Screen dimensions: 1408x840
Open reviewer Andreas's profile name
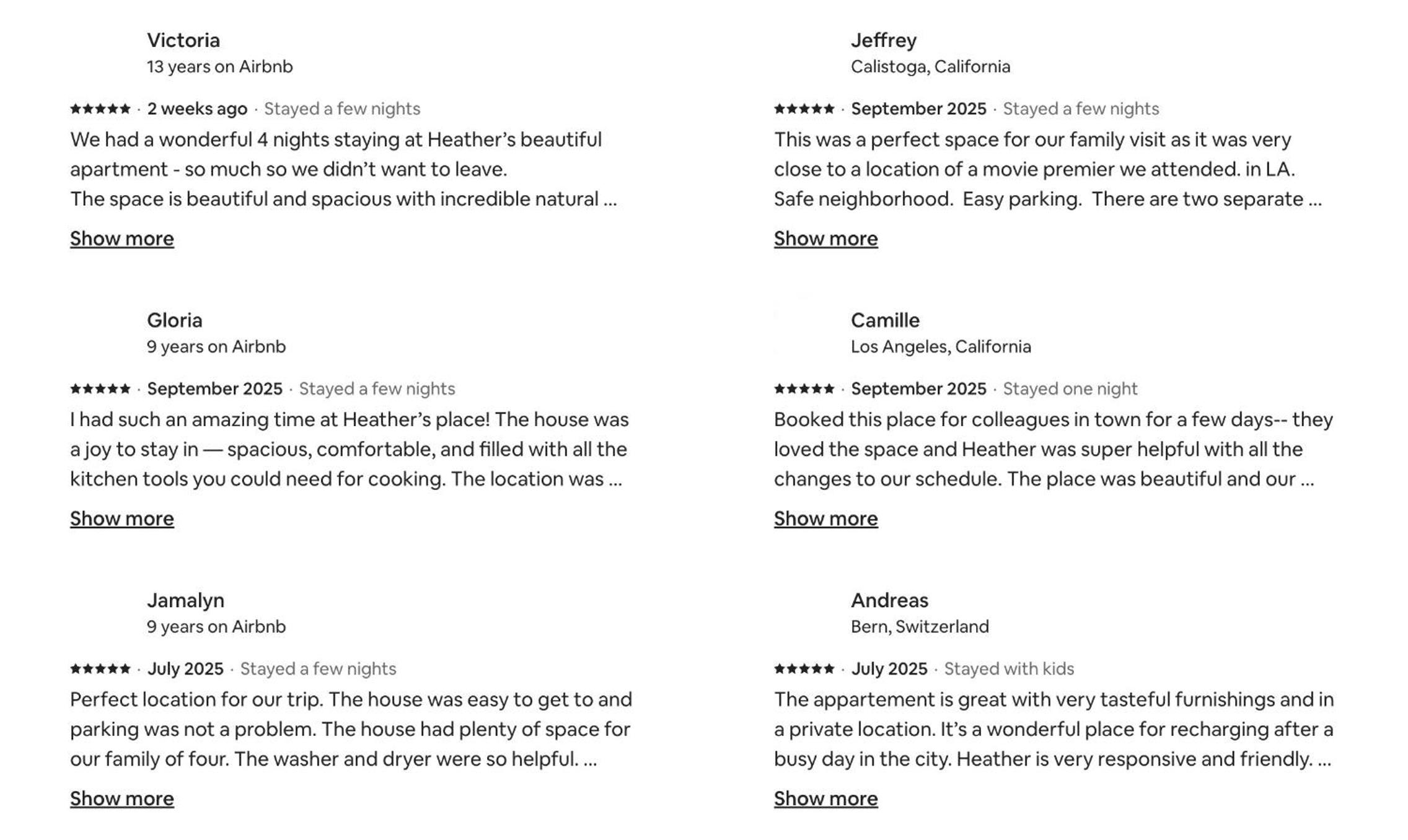click(x=889, y=600)
